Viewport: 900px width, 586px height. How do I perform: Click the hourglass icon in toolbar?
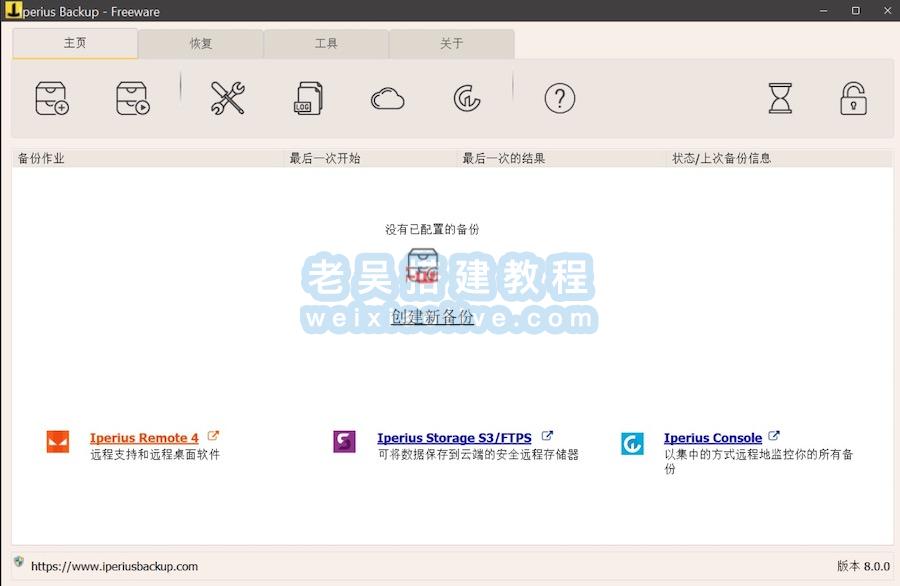click(x=780, y=98)
